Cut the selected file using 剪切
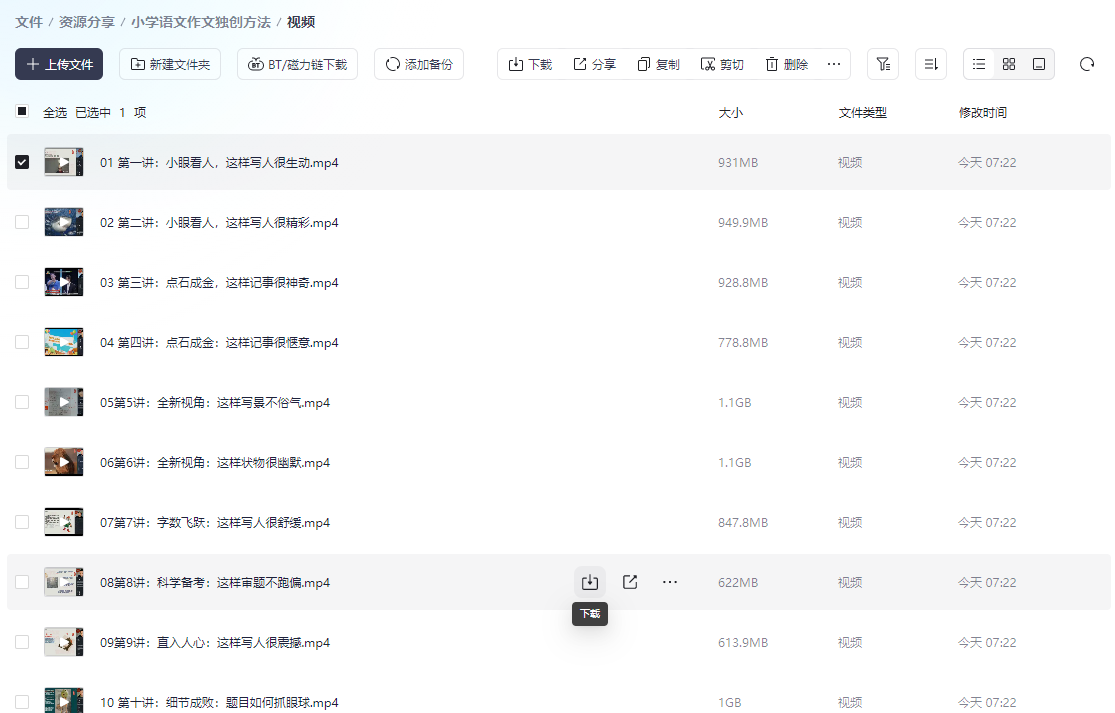Screen dimensions: 1115x713 point(722,64)
